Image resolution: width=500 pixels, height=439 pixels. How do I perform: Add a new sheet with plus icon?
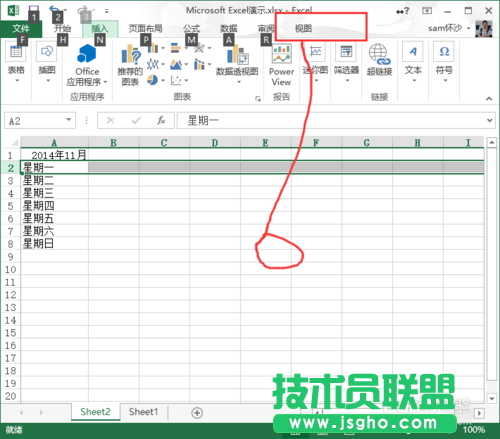point(197,413)
